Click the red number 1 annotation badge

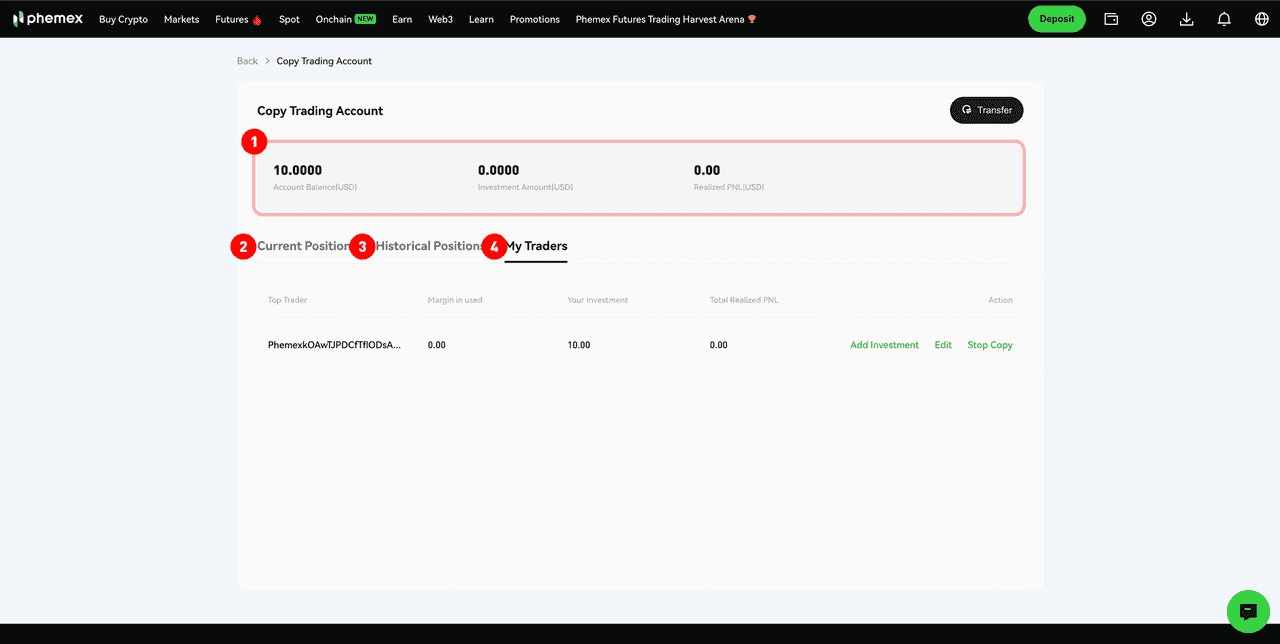click(254, 141)
